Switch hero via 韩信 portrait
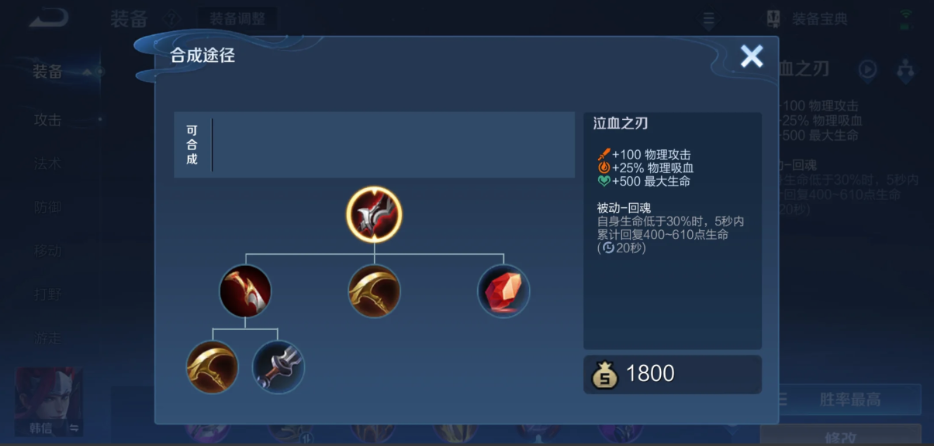 click(x=49, y=401)
